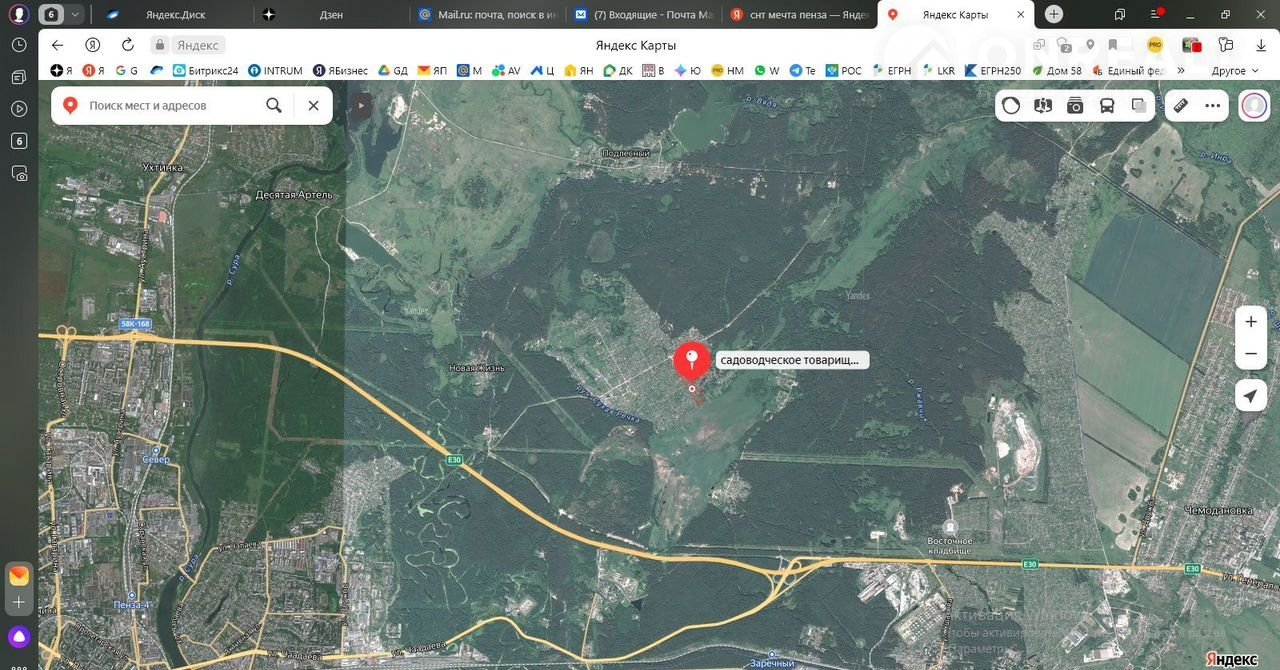This screenshot has width=1280, height=670.
Task: Switch to the Дзен tab
Action: pos(330,15)
